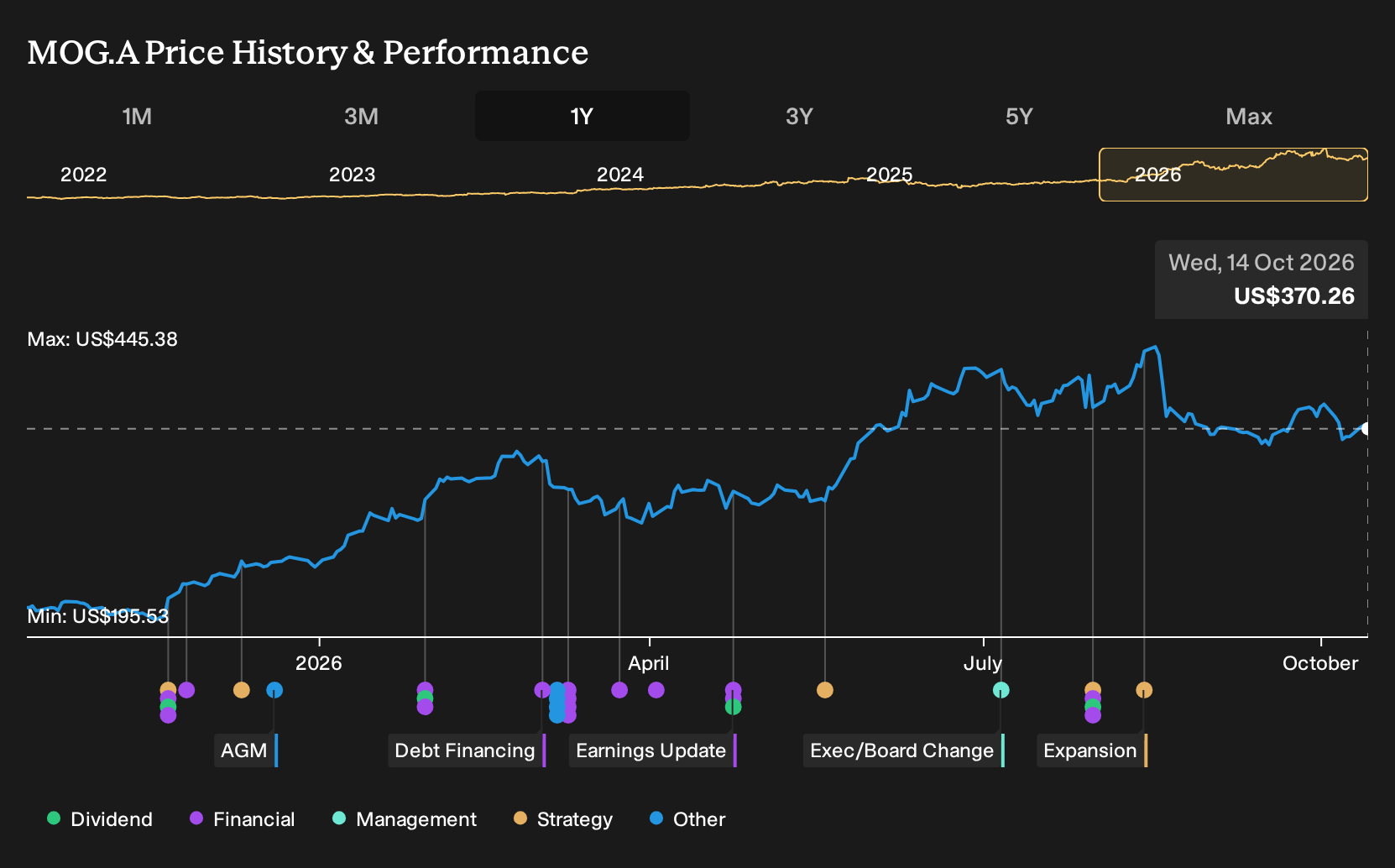Click the green Dividend dot above Earnings Update label
Image resolution: width=1395 pixels, height=868 pixels.
pos(733,707)
